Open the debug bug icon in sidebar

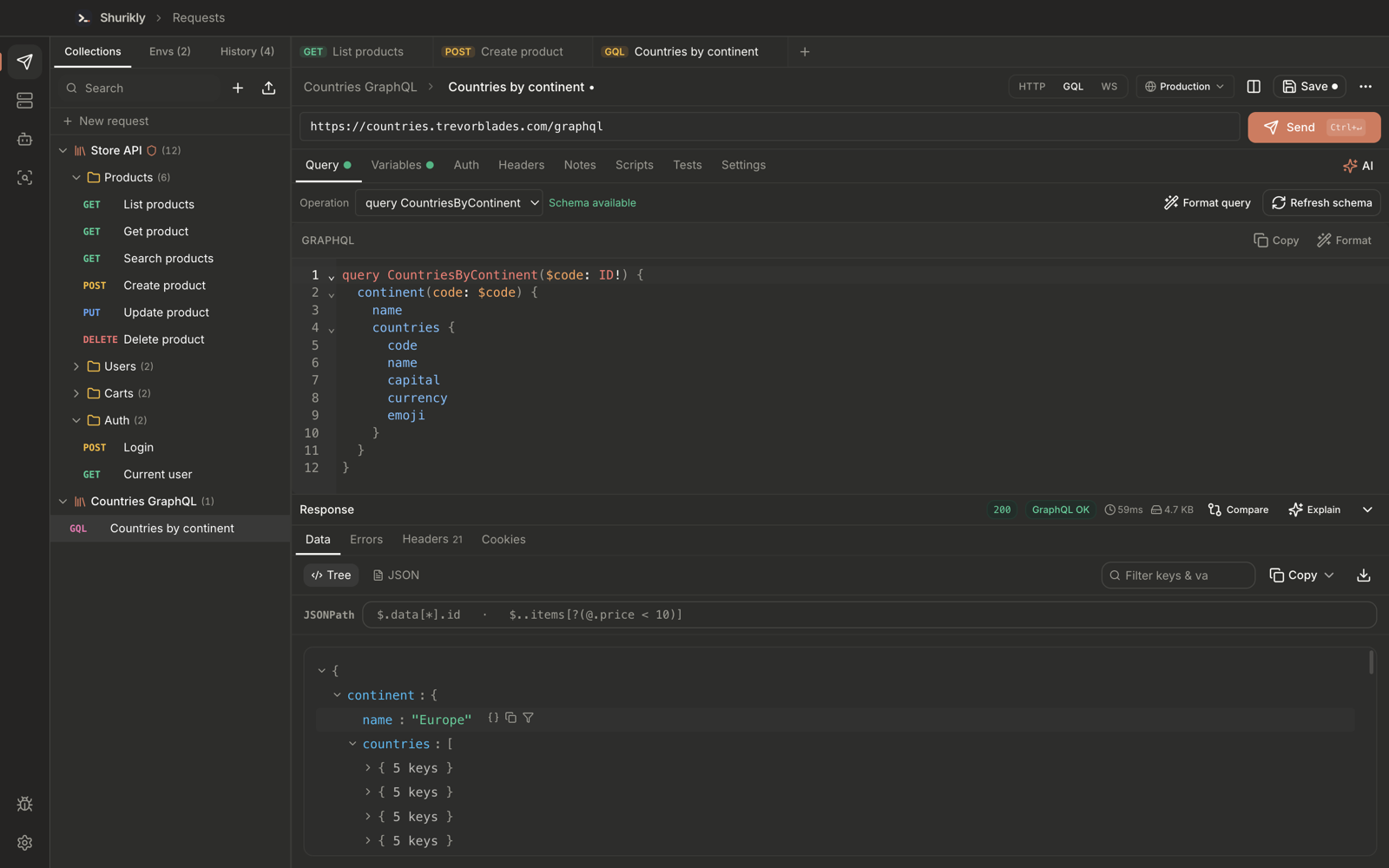(x=24, y=804)
